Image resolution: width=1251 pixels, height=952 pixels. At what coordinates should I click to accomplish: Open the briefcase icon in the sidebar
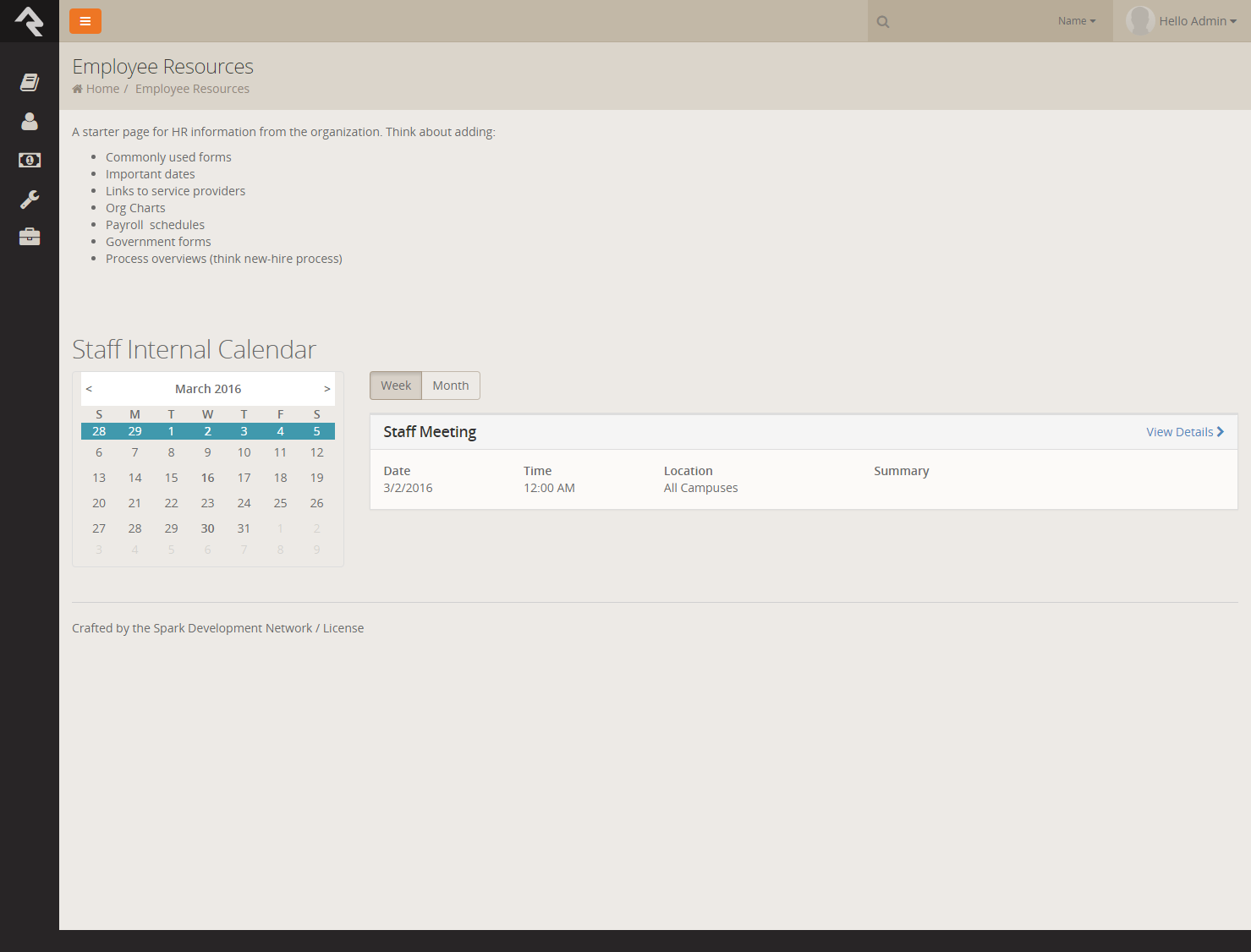pos(30,237)
